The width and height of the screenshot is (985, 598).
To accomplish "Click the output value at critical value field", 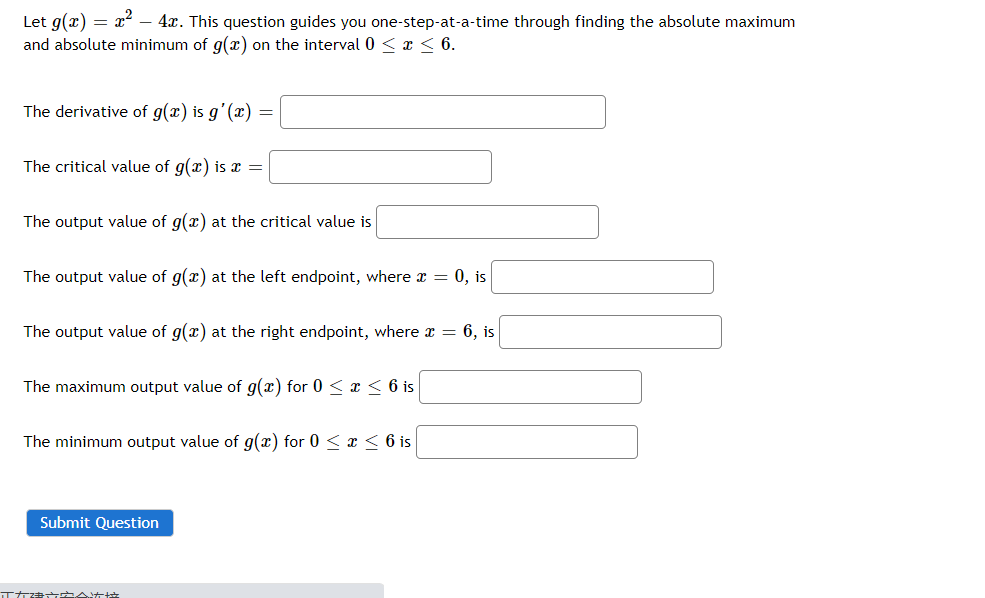I will click(x=487, y=221).
